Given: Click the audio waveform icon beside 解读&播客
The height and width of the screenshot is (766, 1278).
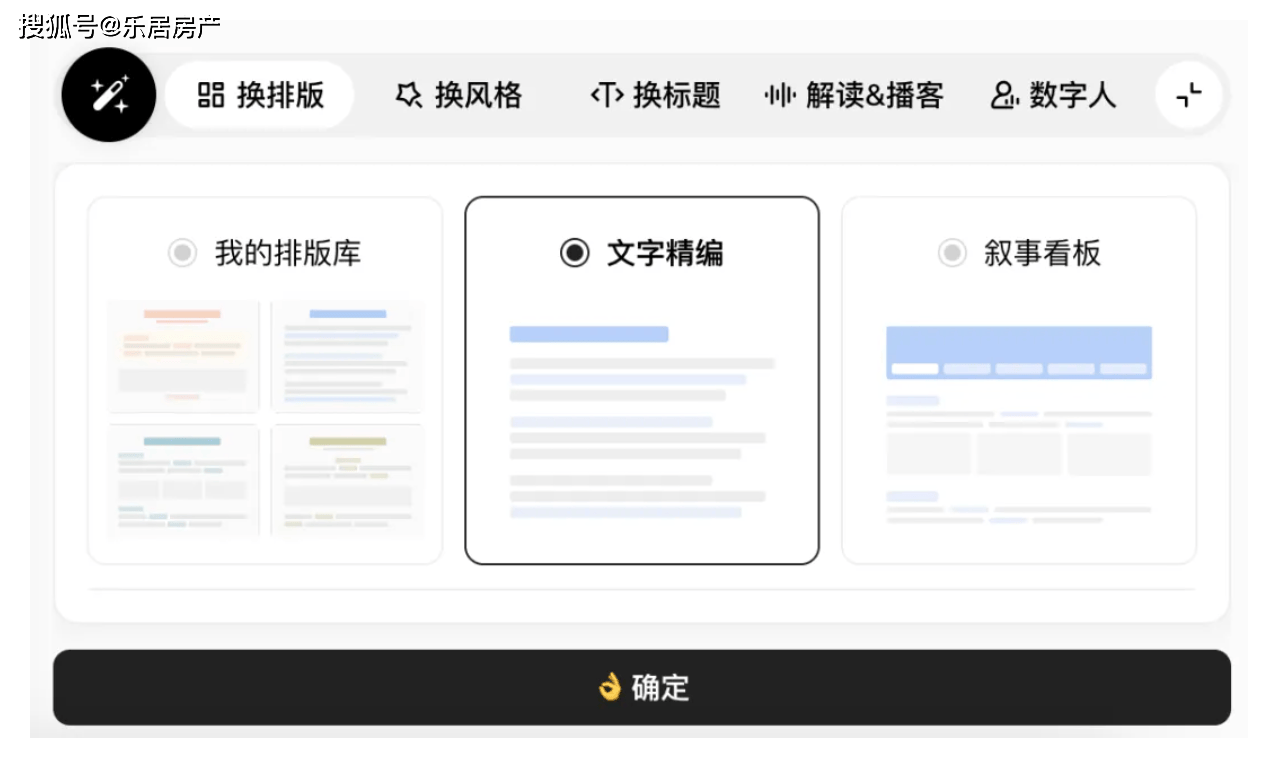Looking at the screenshot, I should coord(779,95).
